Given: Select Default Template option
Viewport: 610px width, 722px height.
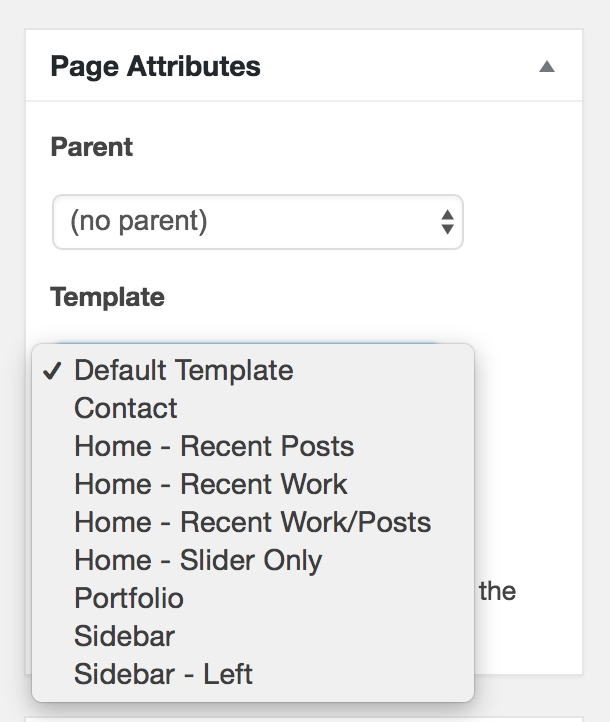Looking at the screenshot, I should 253,370.
